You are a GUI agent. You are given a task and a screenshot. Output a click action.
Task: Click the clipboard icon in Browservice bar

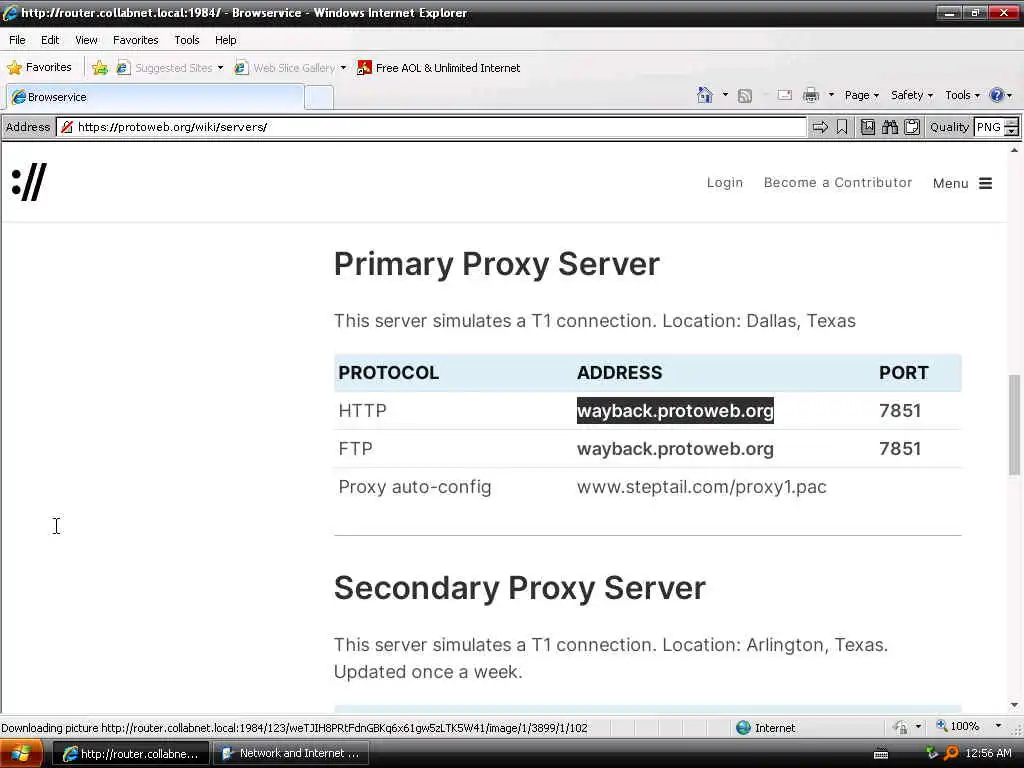(x=912, y=127)
